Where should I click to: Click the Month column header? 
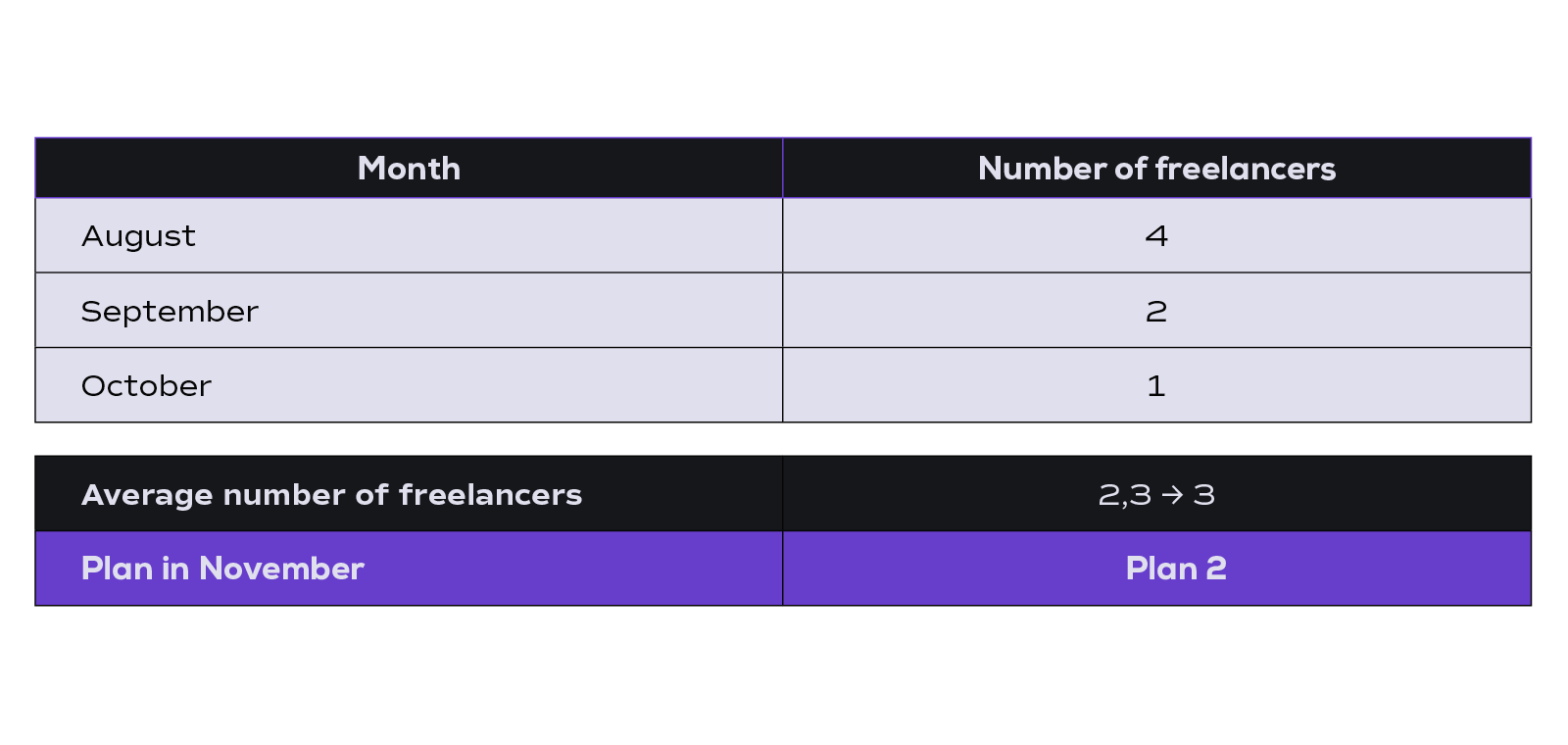409,169
